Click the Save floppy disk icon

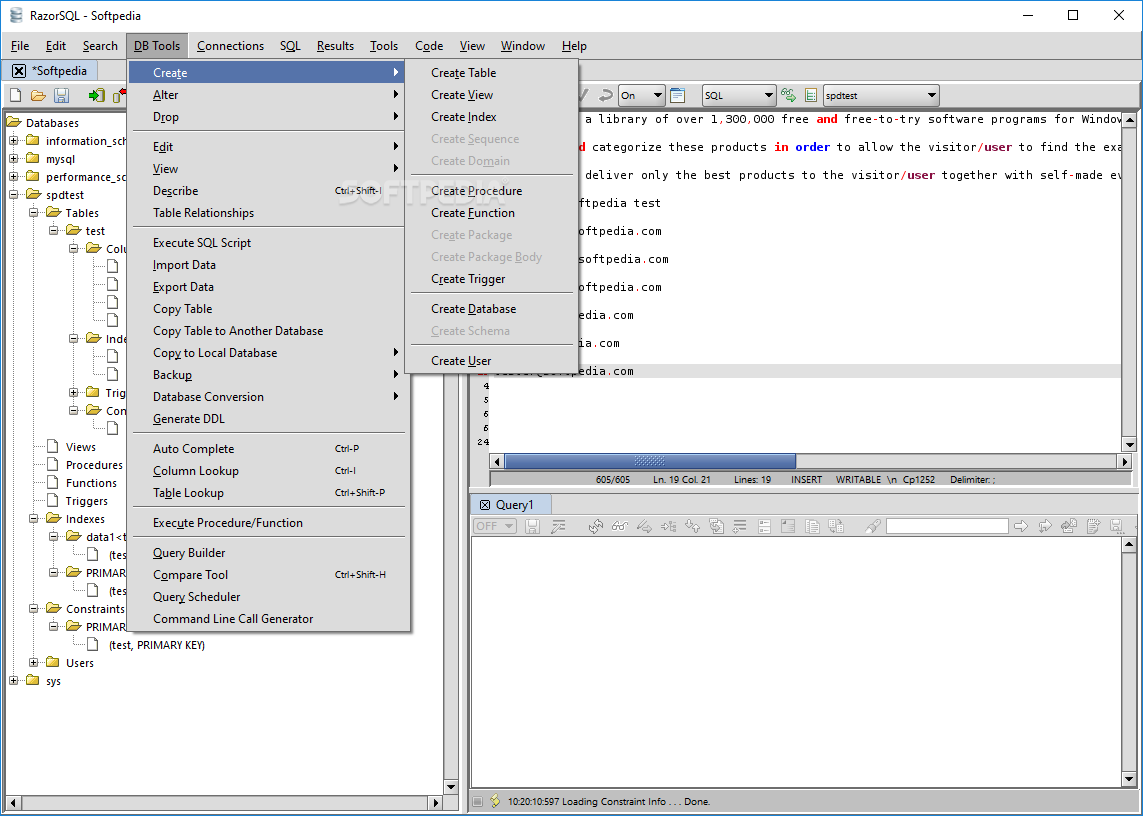pyautogui.click(x=62, y=96)
